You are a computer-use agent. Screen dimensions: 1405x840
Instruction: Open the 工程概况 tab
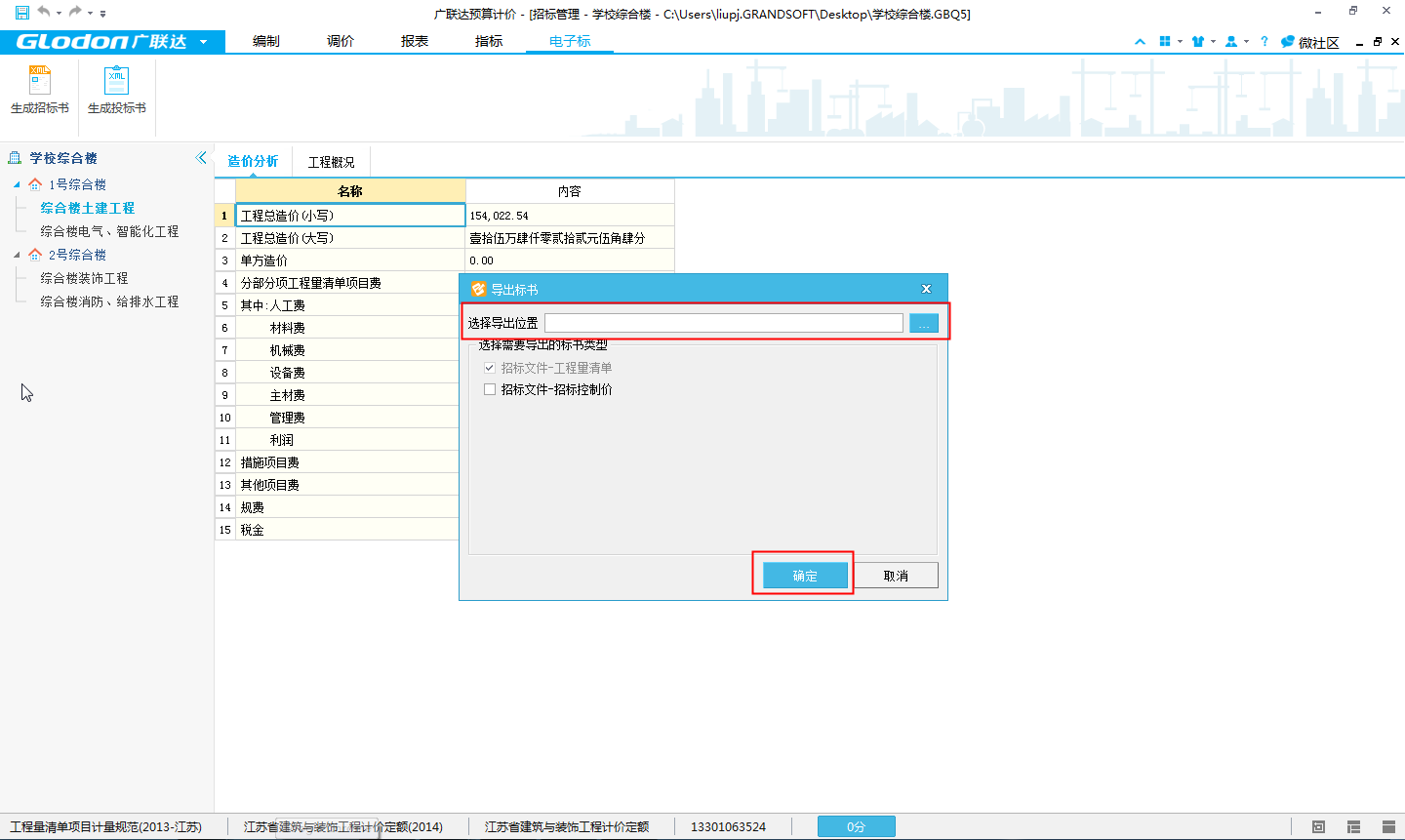332,162
